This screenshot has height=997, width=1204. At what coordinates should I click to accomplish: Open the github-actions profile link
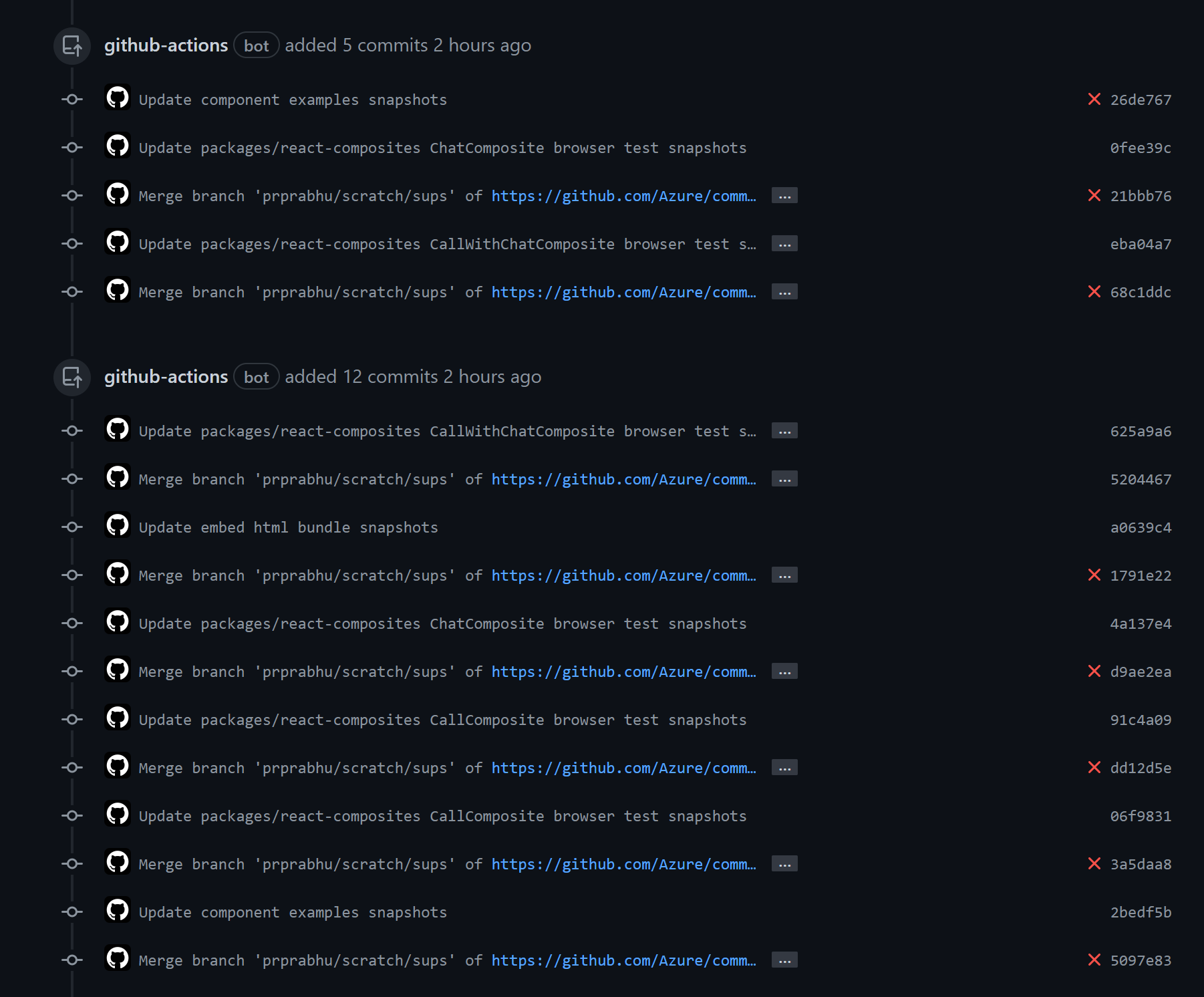point(166,45)
